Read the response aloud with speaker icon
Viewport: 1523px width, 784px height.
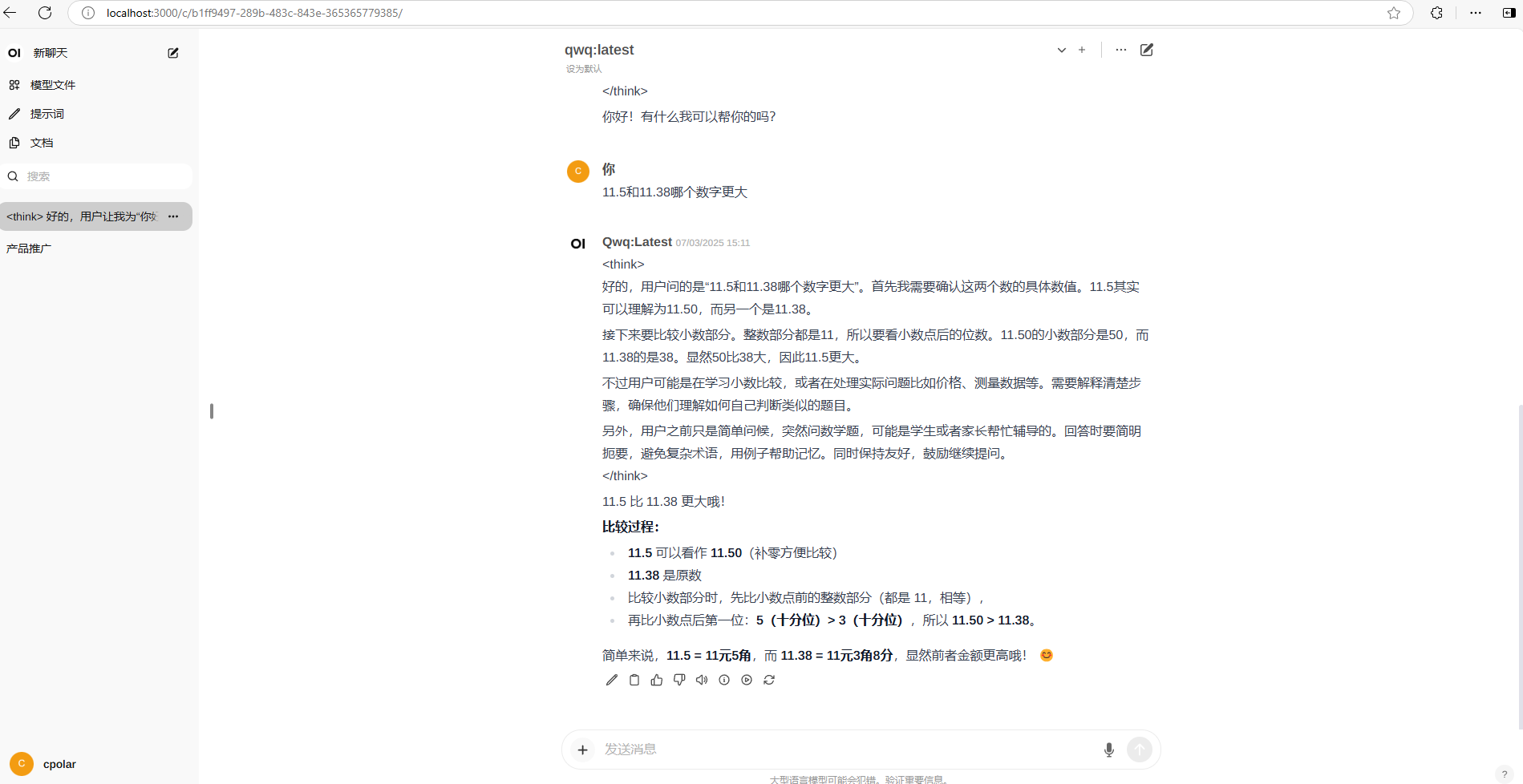[702, 680]
